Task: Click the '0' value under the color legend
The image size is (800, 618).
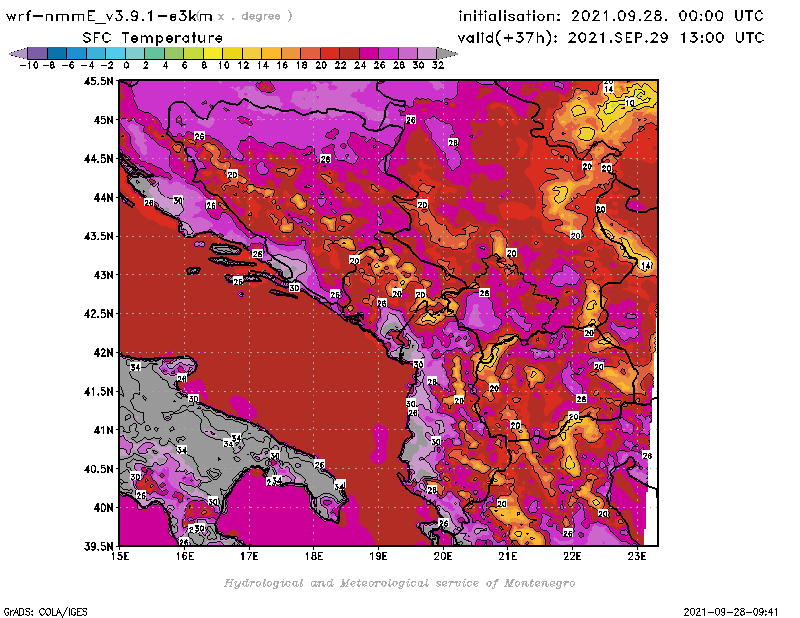Action: [126, 65]
